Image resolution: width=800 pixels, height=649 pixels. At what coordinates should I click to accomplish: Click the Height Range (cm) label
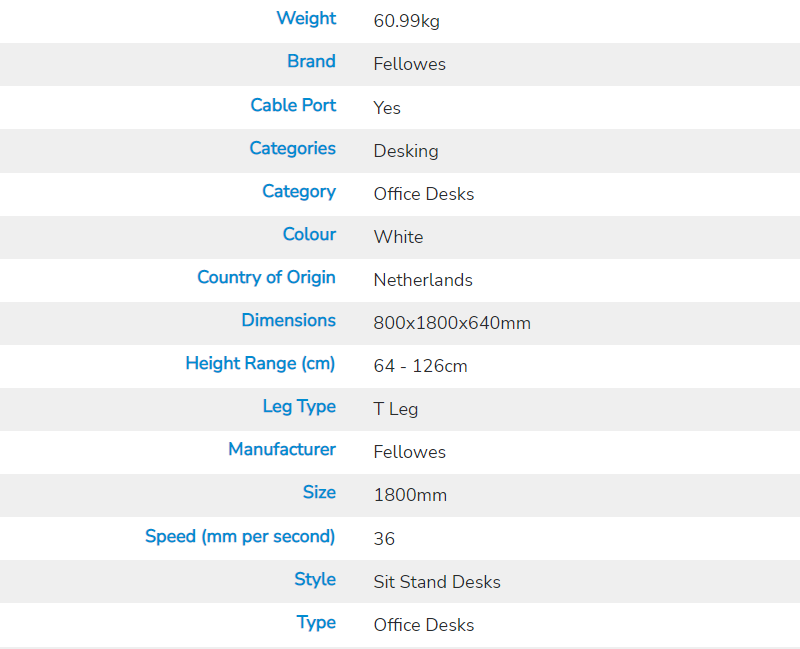260,363
